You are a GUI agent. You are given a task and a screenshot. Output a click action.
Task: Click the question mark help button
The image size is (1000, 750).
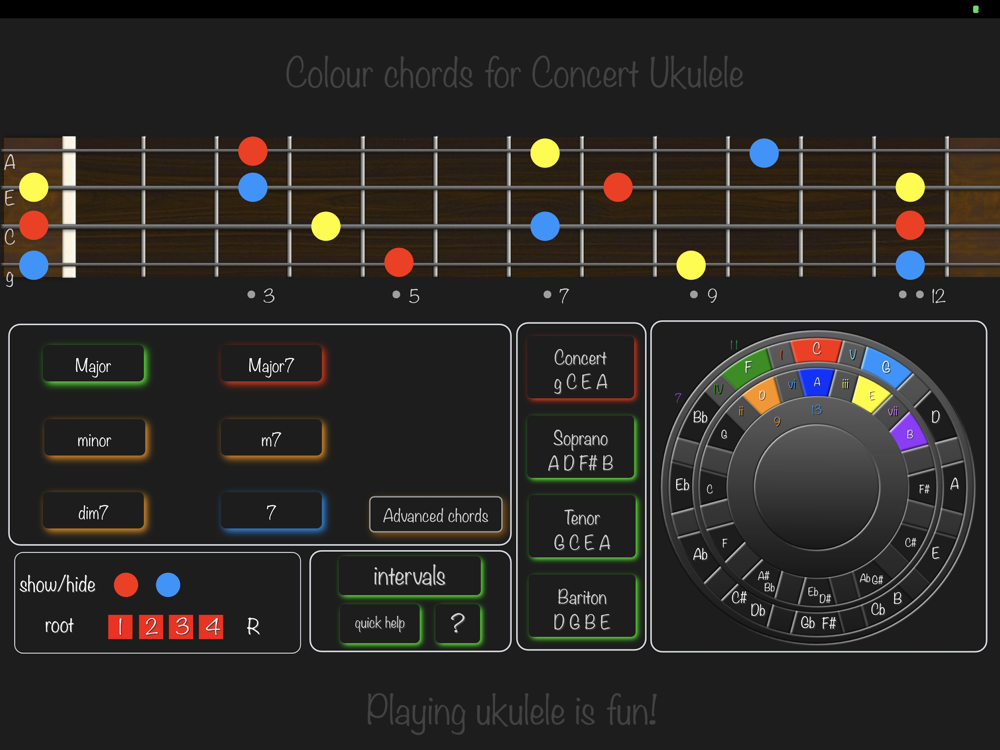[x=457, y=623]
